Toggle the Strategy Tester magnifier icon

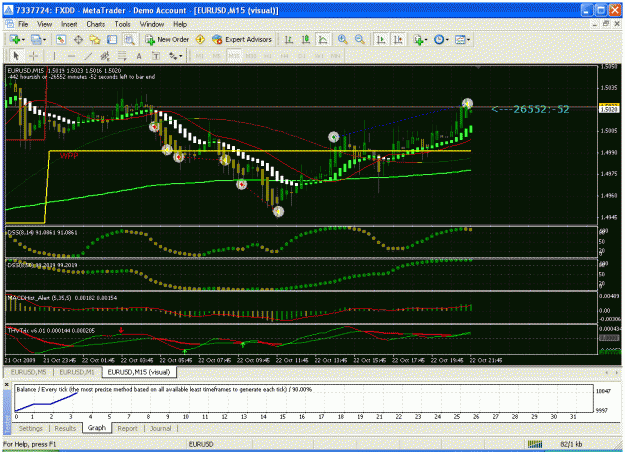pyautogui.click(x=129, y=39)
